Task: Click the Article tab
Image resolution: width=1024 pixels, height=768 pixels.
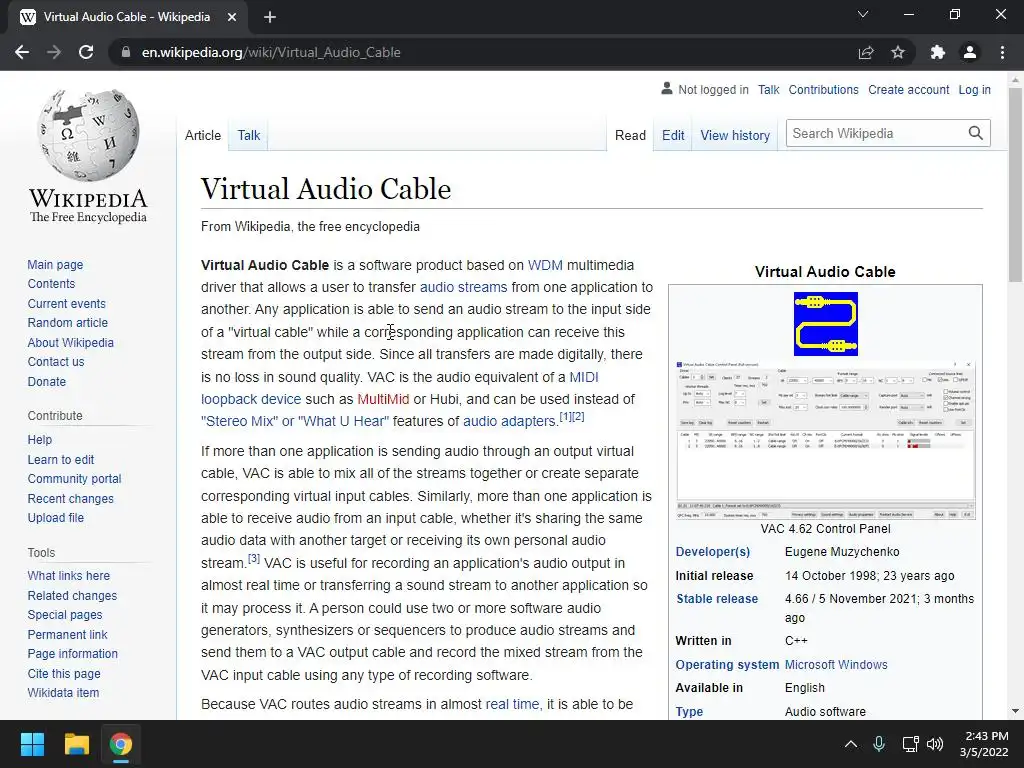Action: [x=203, y=135]
